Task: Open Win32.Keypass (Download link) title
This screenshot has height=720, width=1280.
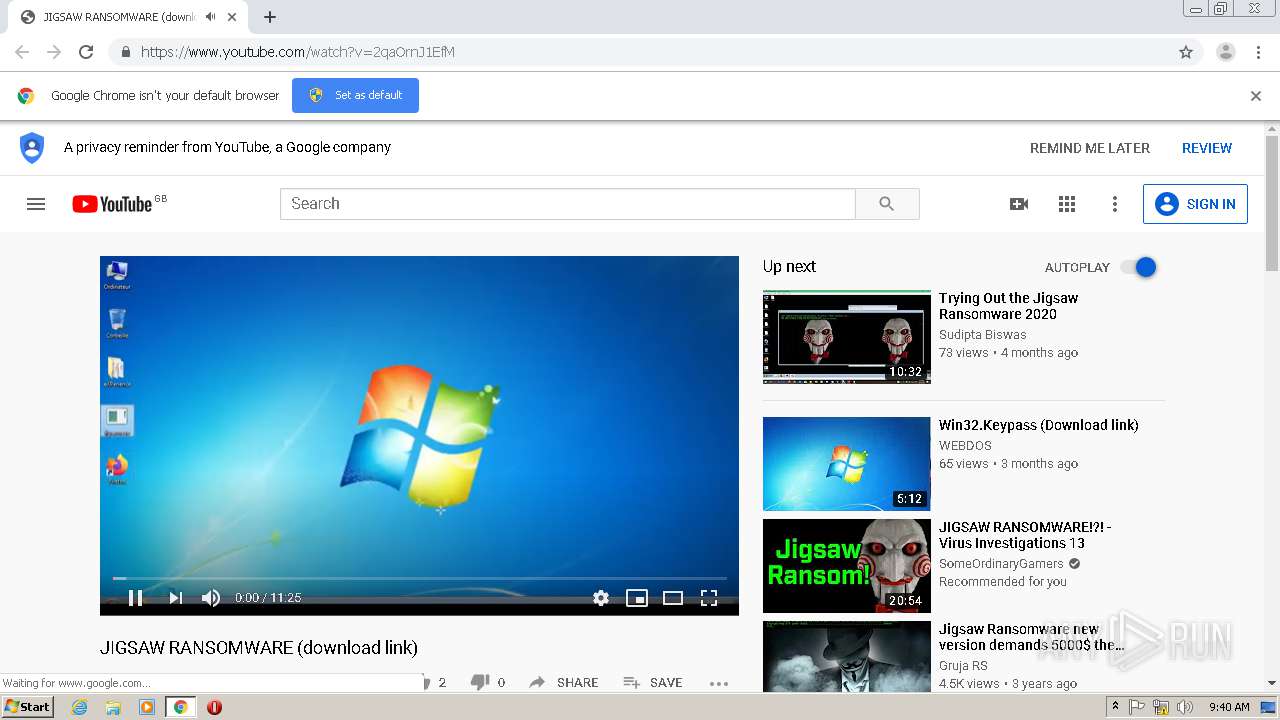Action: 1038,425
